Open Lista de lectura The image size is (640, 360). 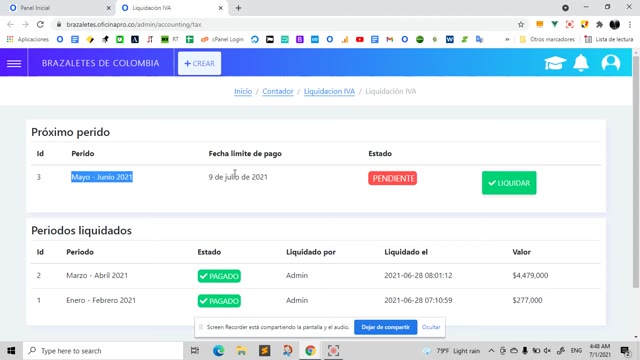(x=609, y=39)
